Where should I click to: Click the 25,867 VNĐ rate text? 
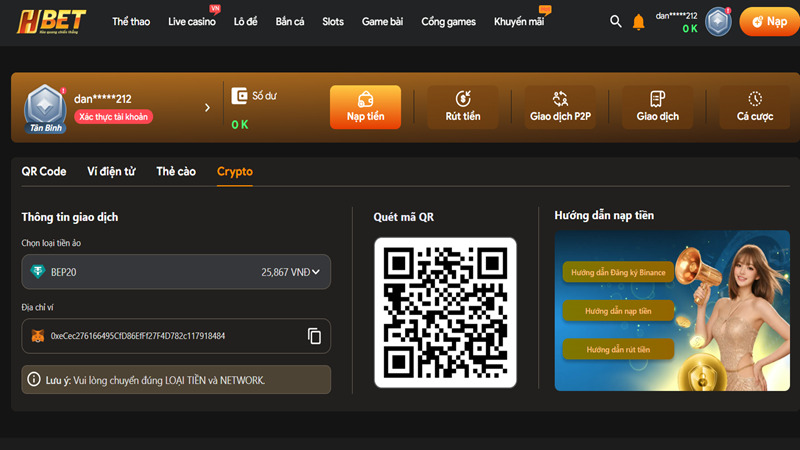click(285, 272)
